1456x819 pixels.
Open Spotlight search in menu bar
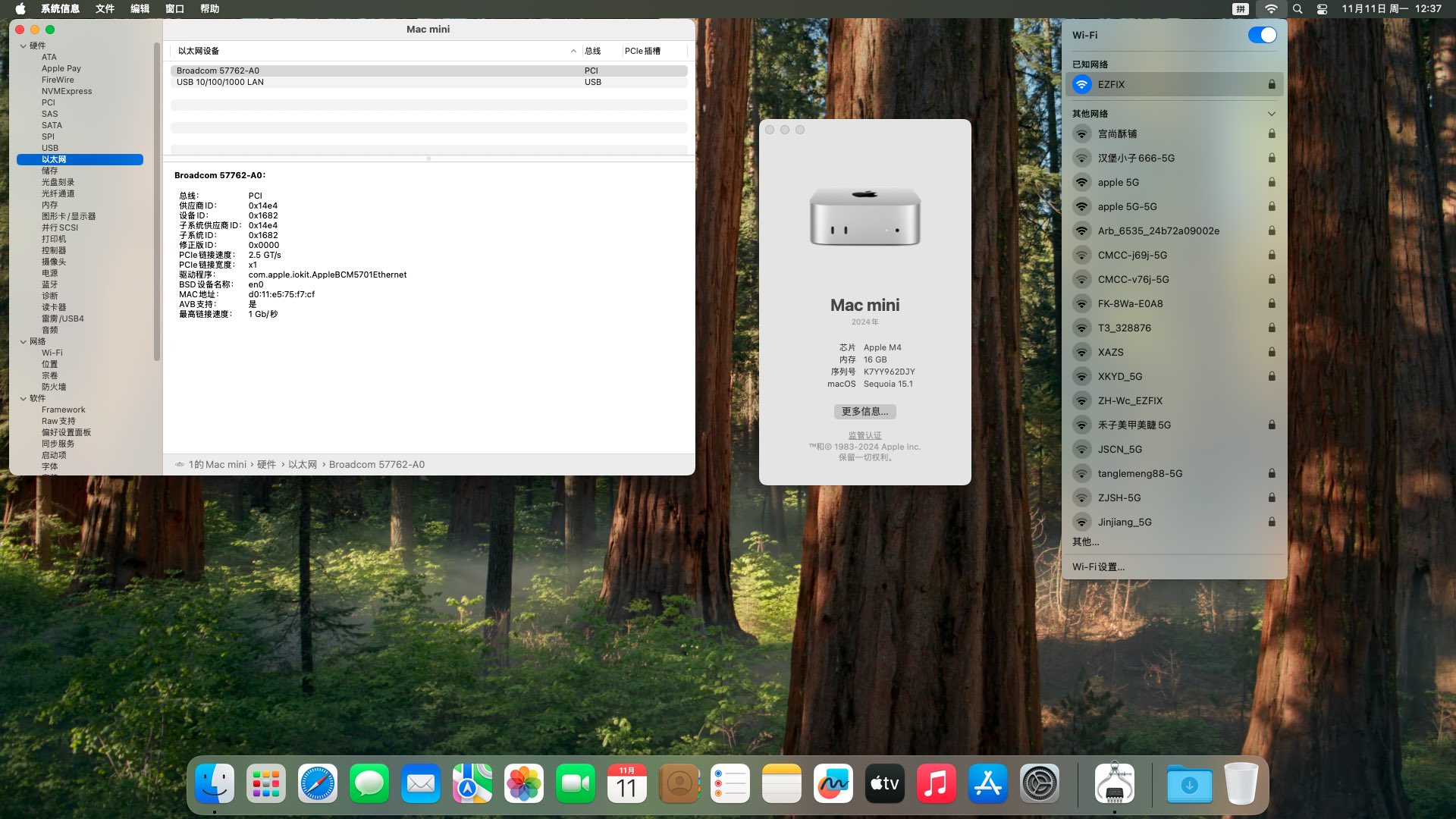coord(1298,9)
